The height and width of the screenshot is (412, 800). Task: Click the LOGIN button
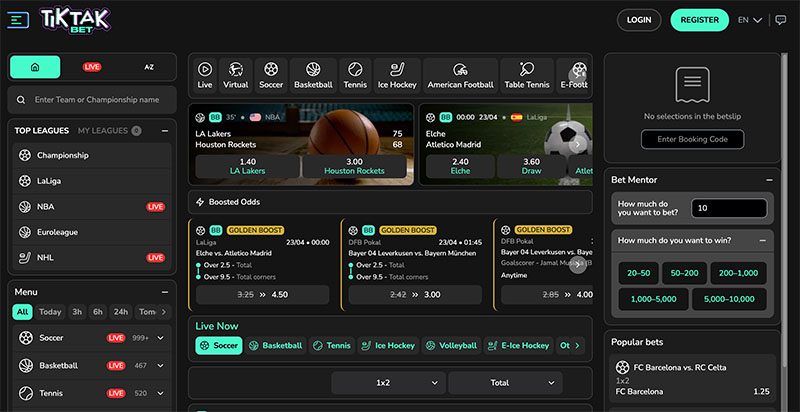tap(639, 20)
